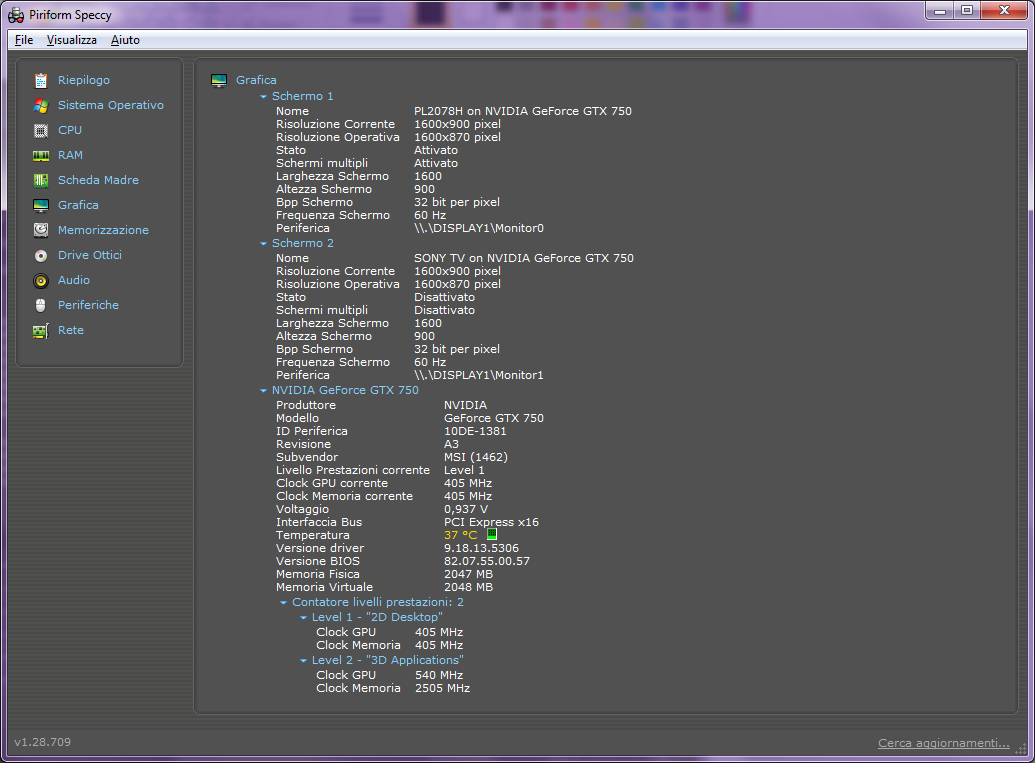This screenshot has width=1035, height=763.
Task: Click the Audio speaker icon
Action: pos(41,281)
